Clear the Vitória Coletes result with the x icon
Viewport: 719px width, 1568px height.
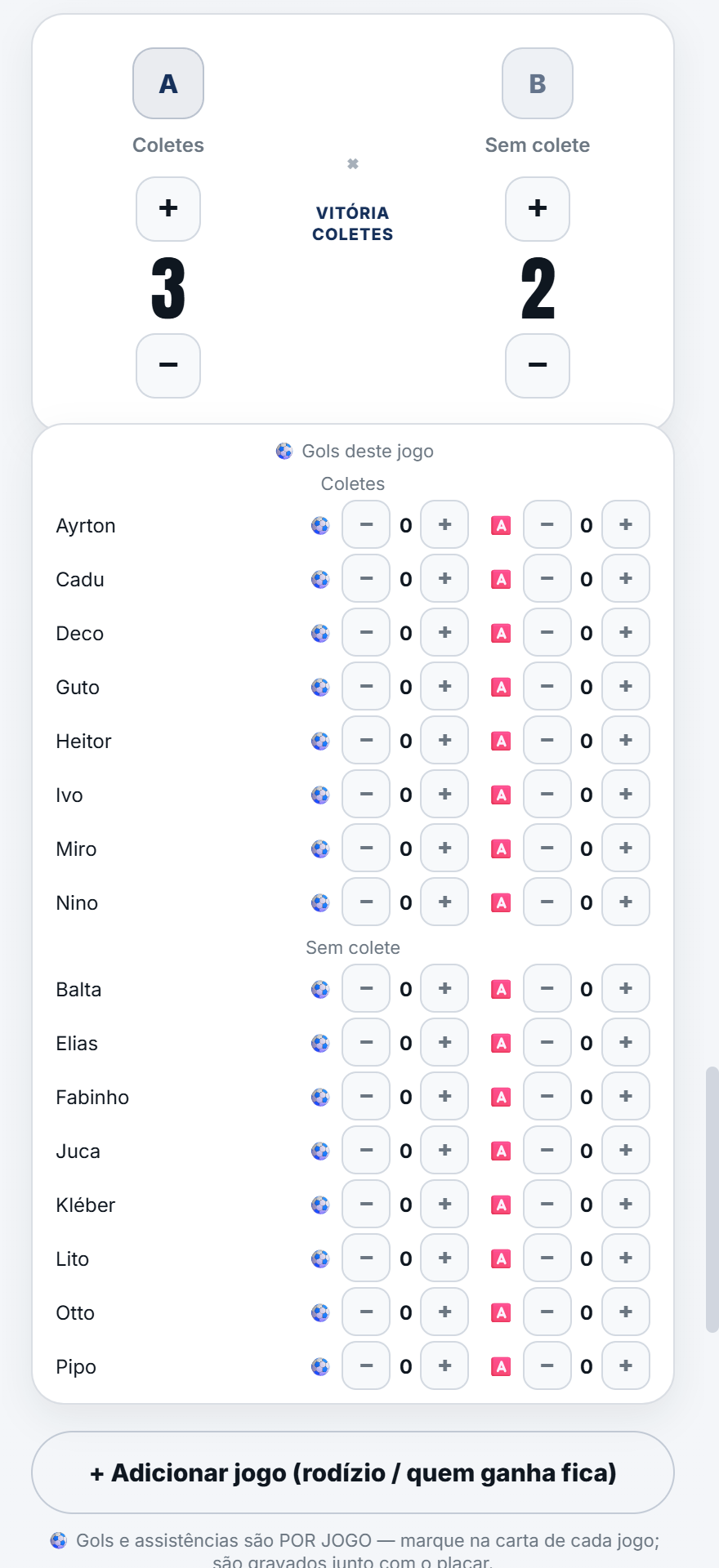(x=353, y=164)
